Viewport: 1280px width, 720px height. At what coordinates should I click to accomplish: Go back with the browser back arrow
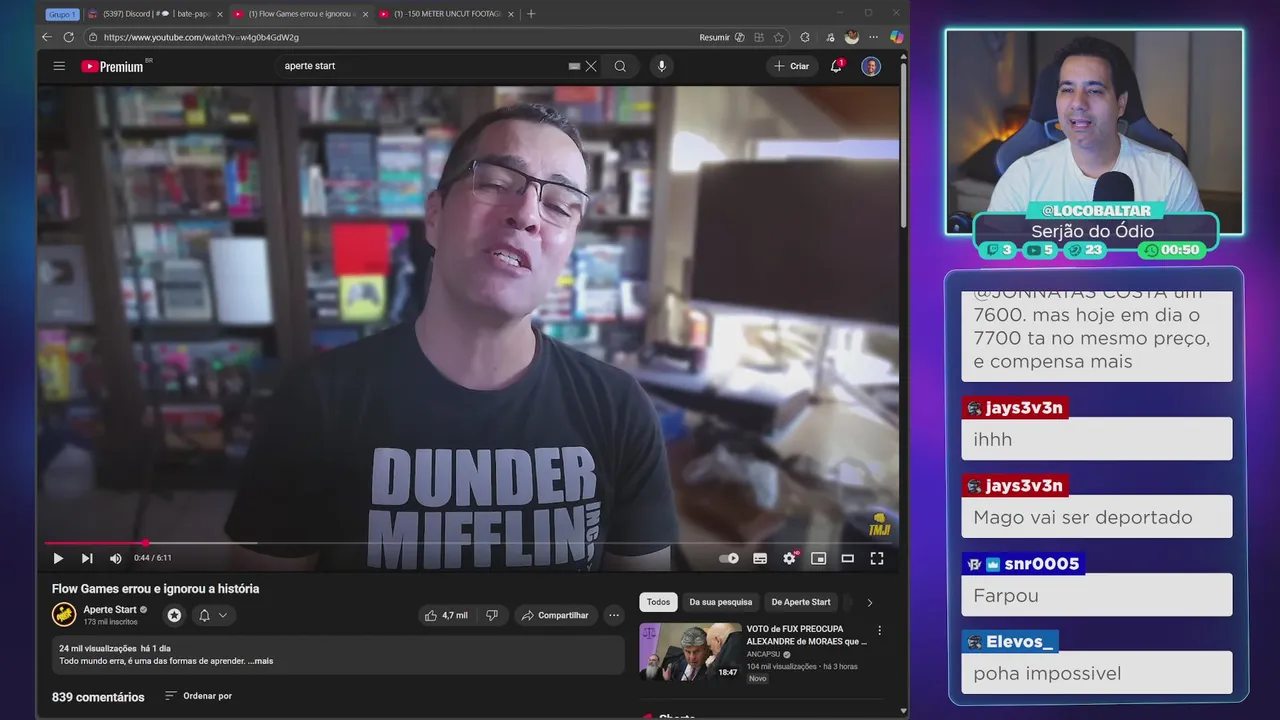(47, 37)
